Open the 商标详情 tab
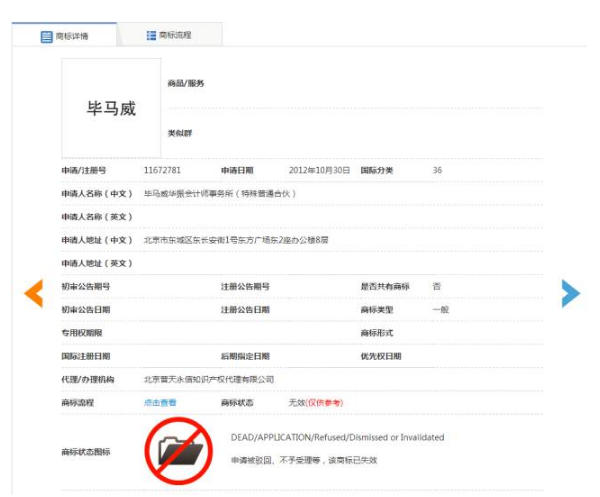 [x=64, y=35]
